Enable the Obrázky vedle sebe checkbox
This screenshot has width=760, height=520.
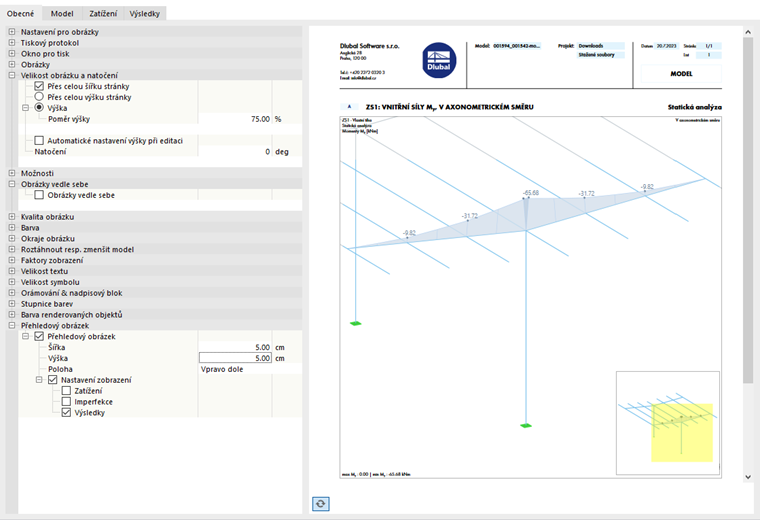tap(39, 195)
